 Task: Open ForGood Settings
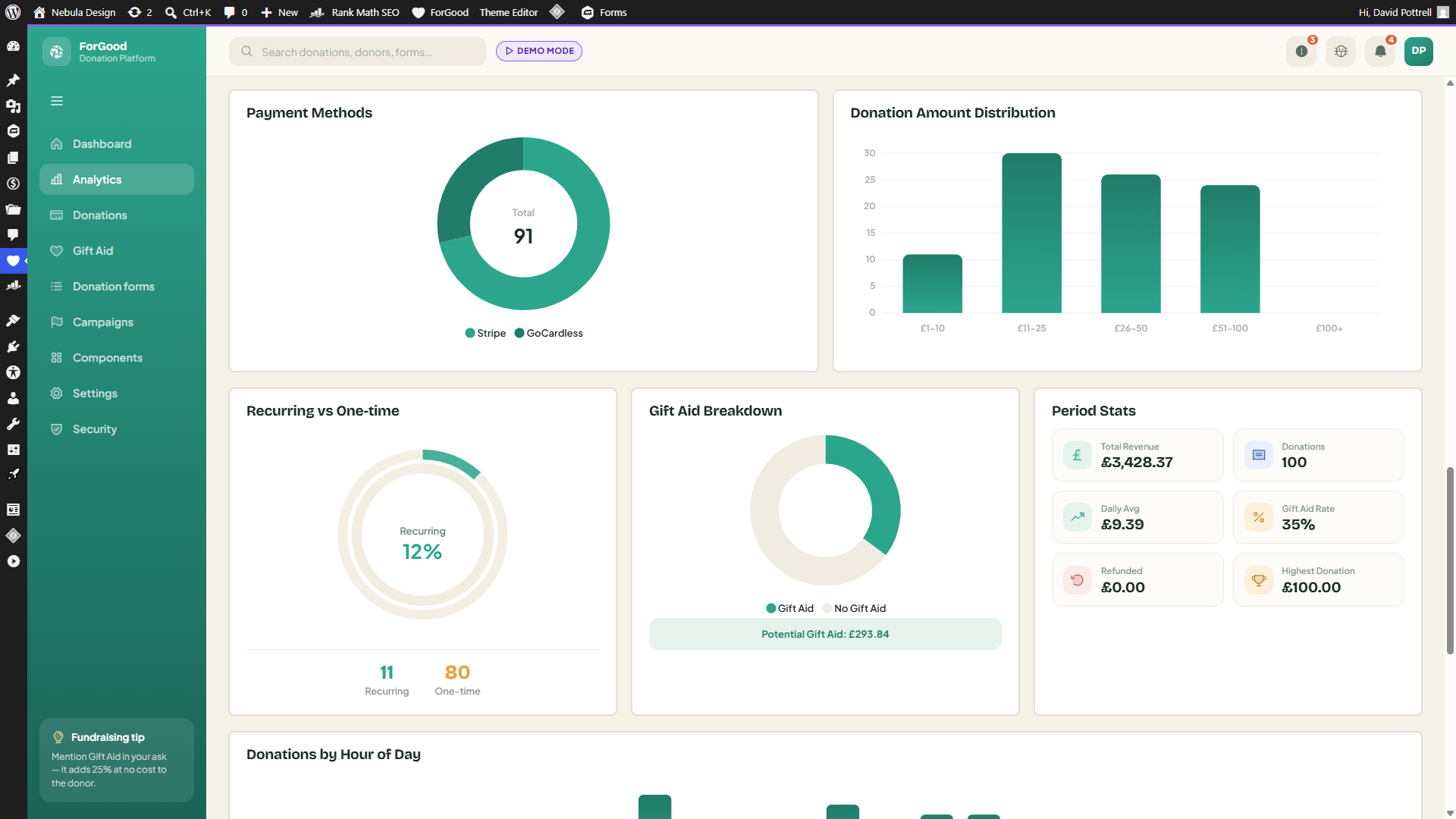tap(117, 394)
